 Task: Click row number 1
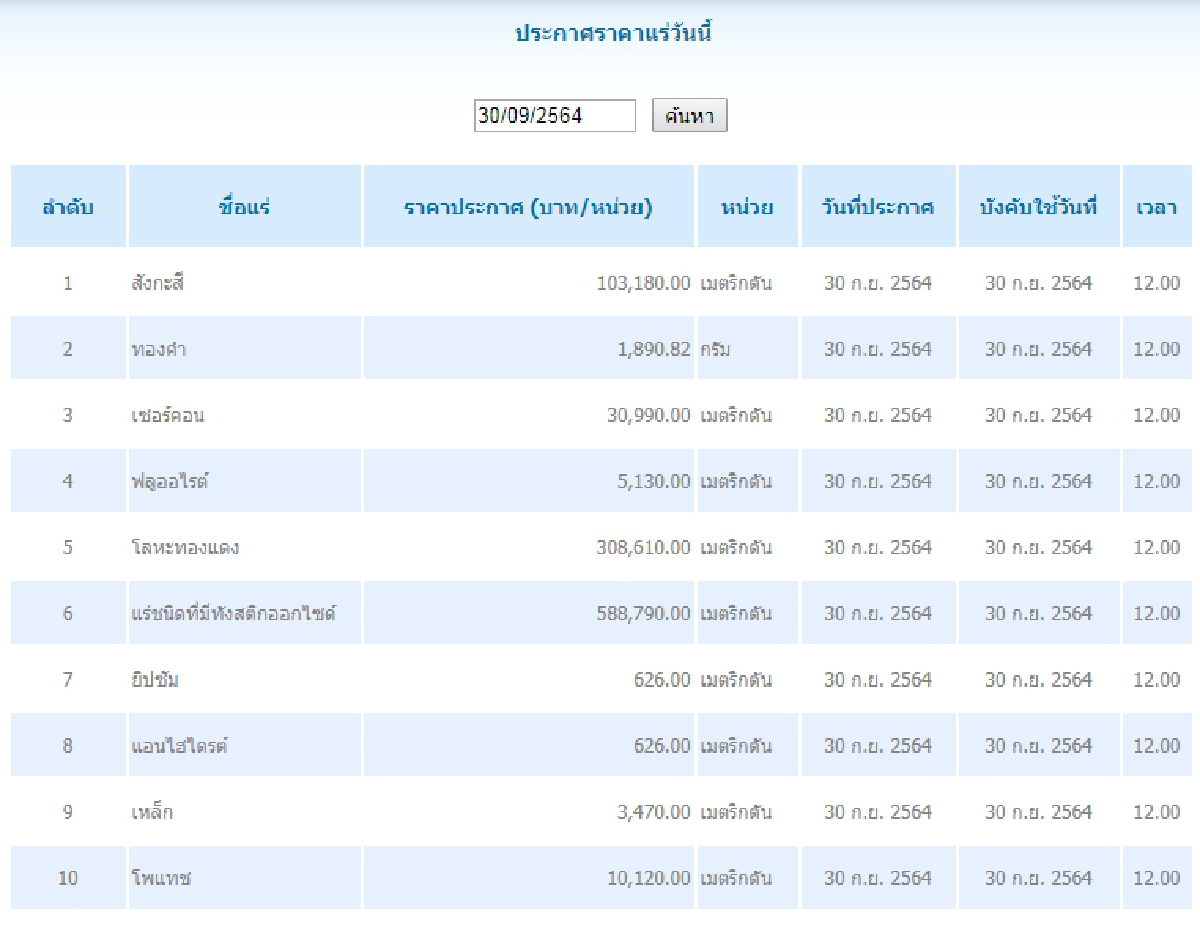click(x=68, y=283)
